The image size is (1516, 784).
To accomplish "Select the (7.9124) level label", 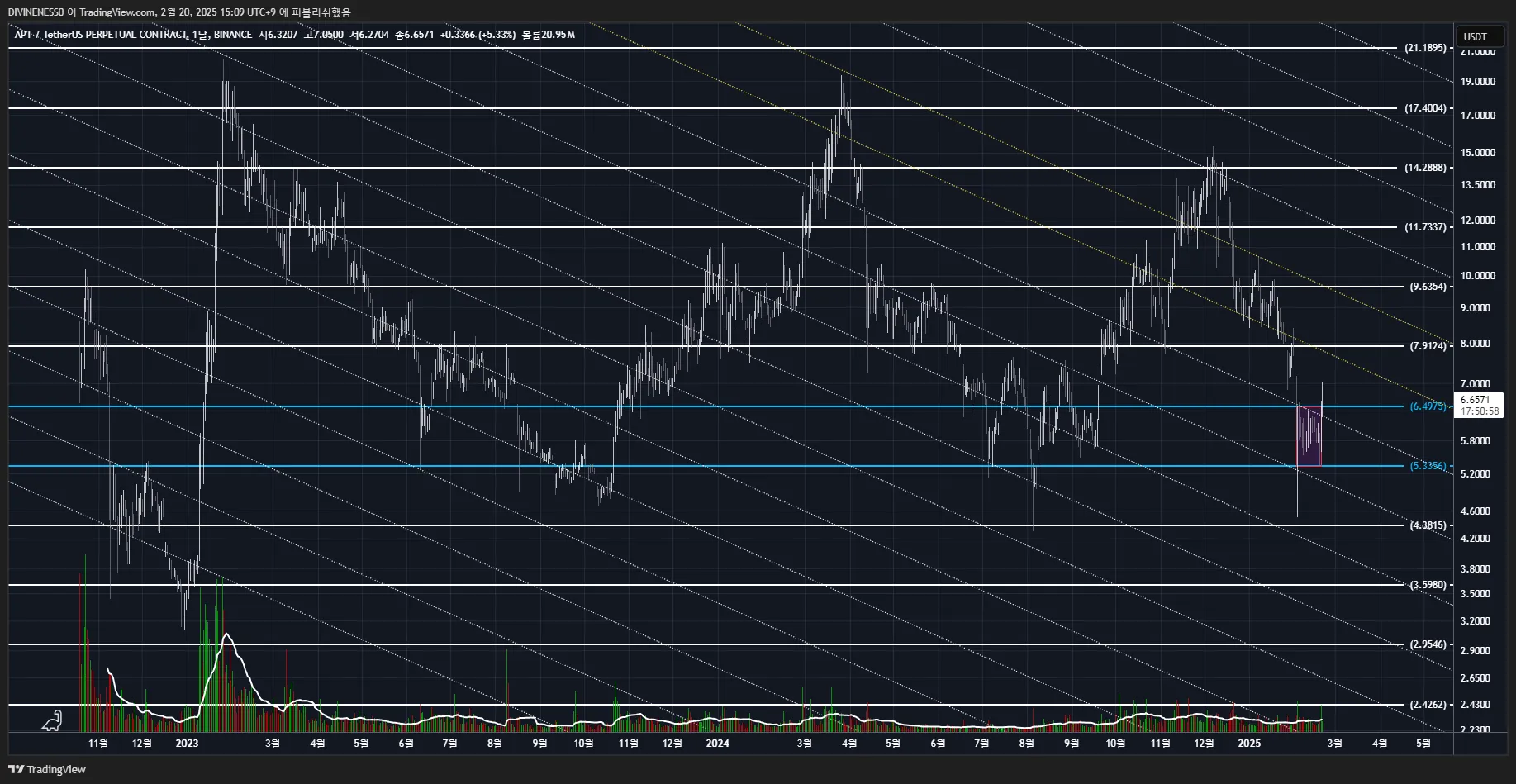I will (1428, 346).
